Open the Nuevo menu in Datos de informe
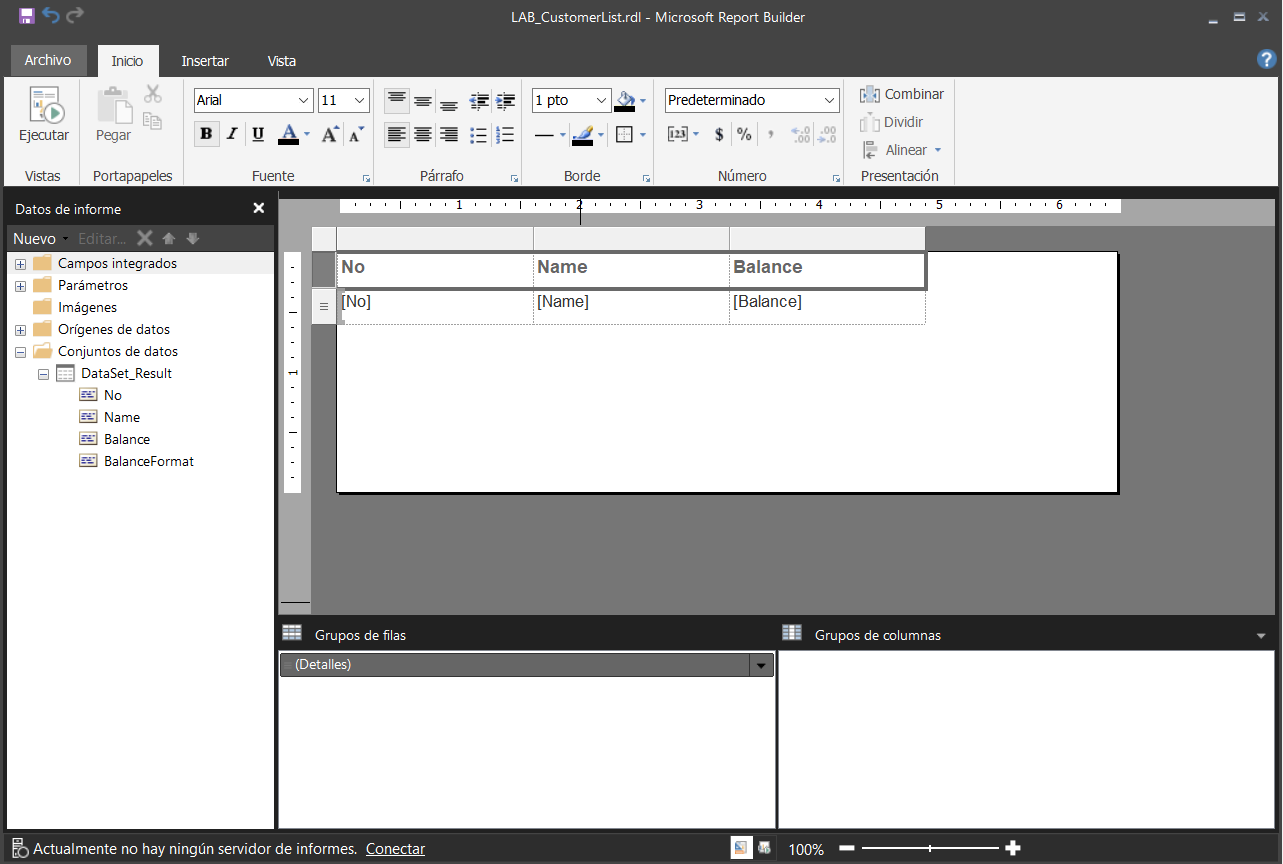 click(x=40, y=239)
